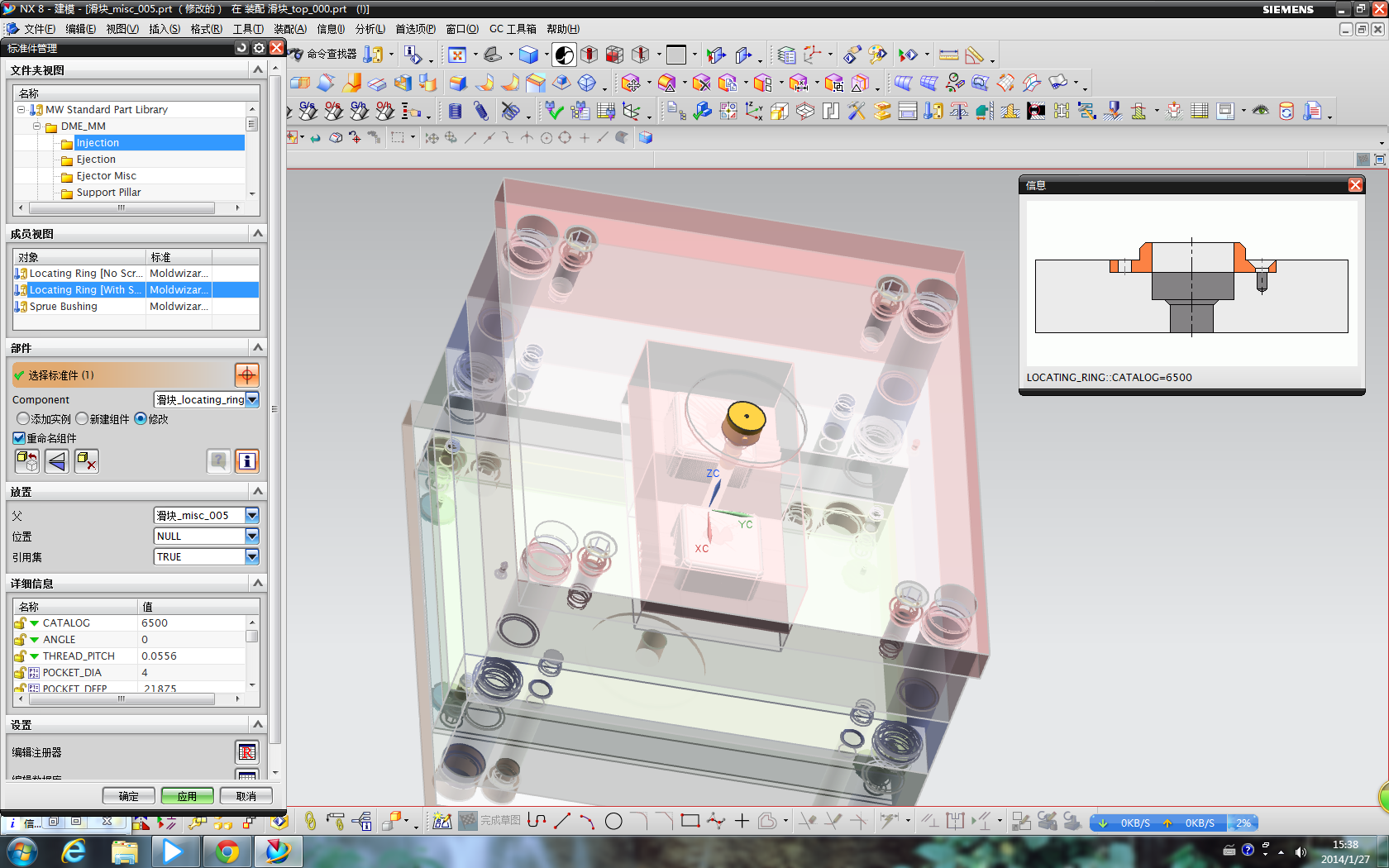
Task: Click the 确定 button
Action: [x=129, y=796]
